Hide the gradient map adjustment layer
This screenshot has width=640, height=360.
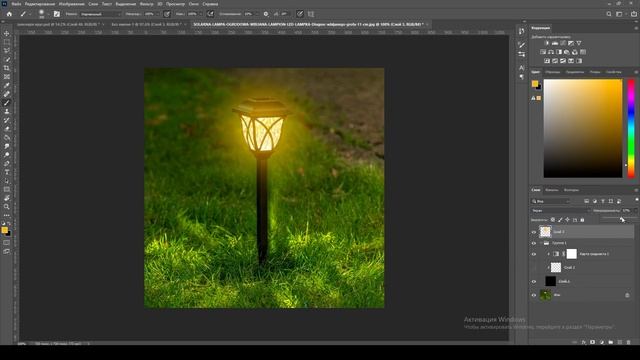[x=533, y=254]
